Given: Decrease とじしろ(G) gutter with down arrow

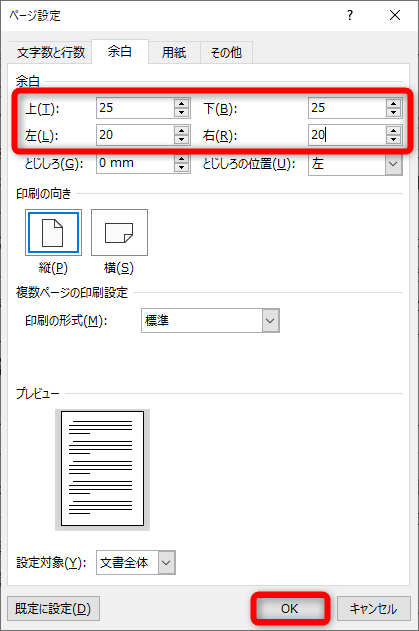Looking at the screenshot, I should click(x=182, y=168).
